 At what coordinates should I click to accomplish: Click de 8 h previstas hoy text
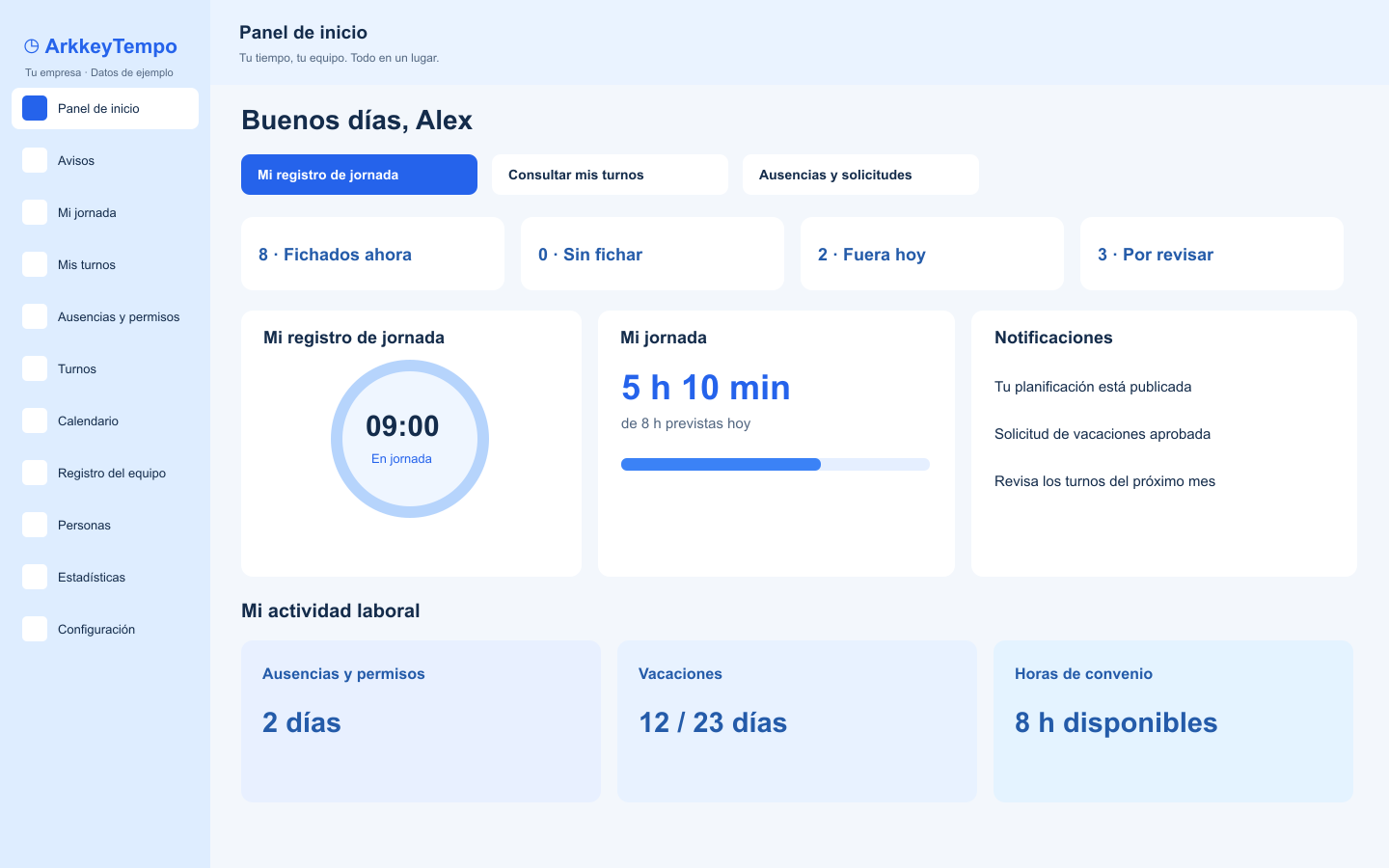coord(686,423)
